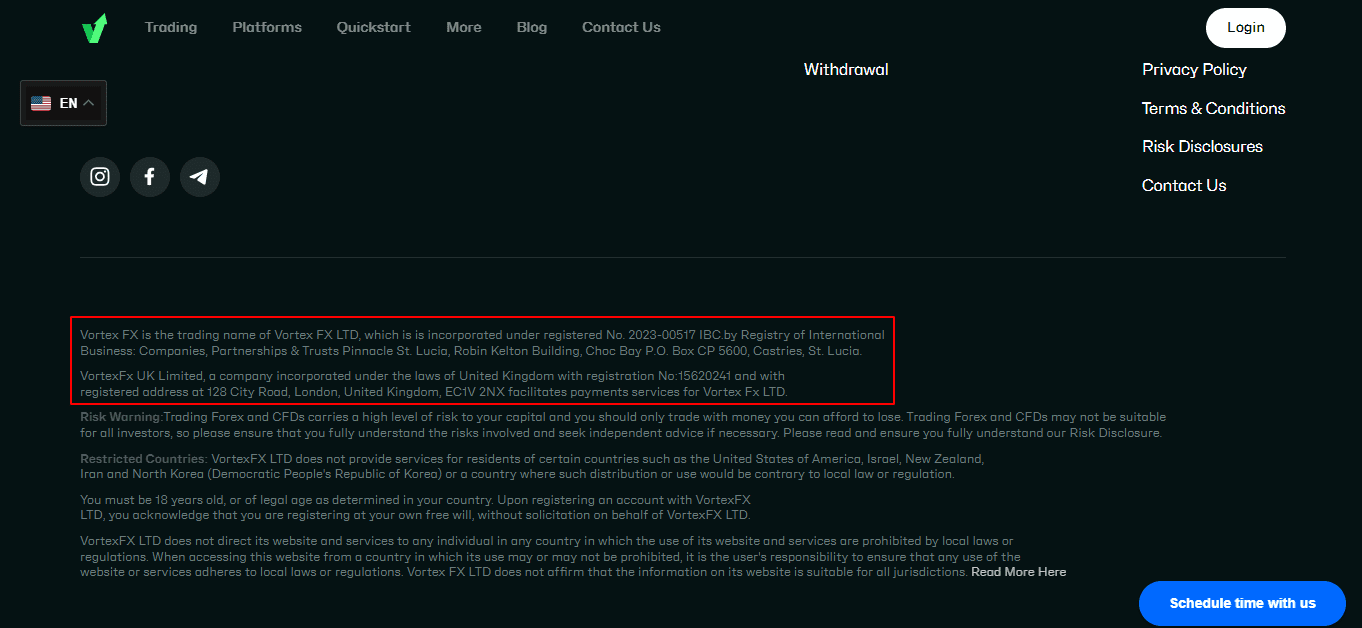1362x628 pixels.
Task: View the Privacy Policy
Action: (x=1194, y=69)
